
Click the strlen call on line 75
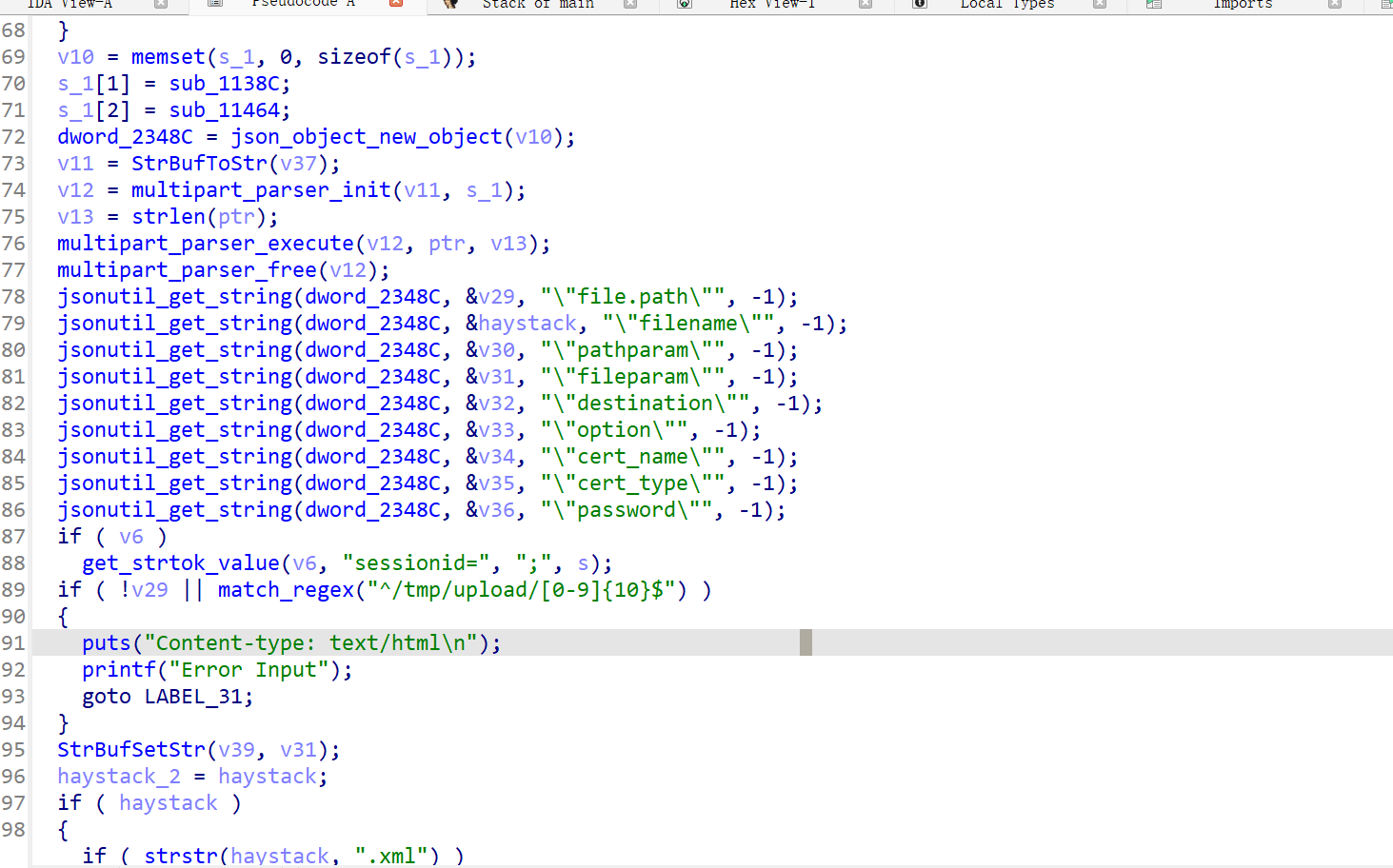coord(169,217)
